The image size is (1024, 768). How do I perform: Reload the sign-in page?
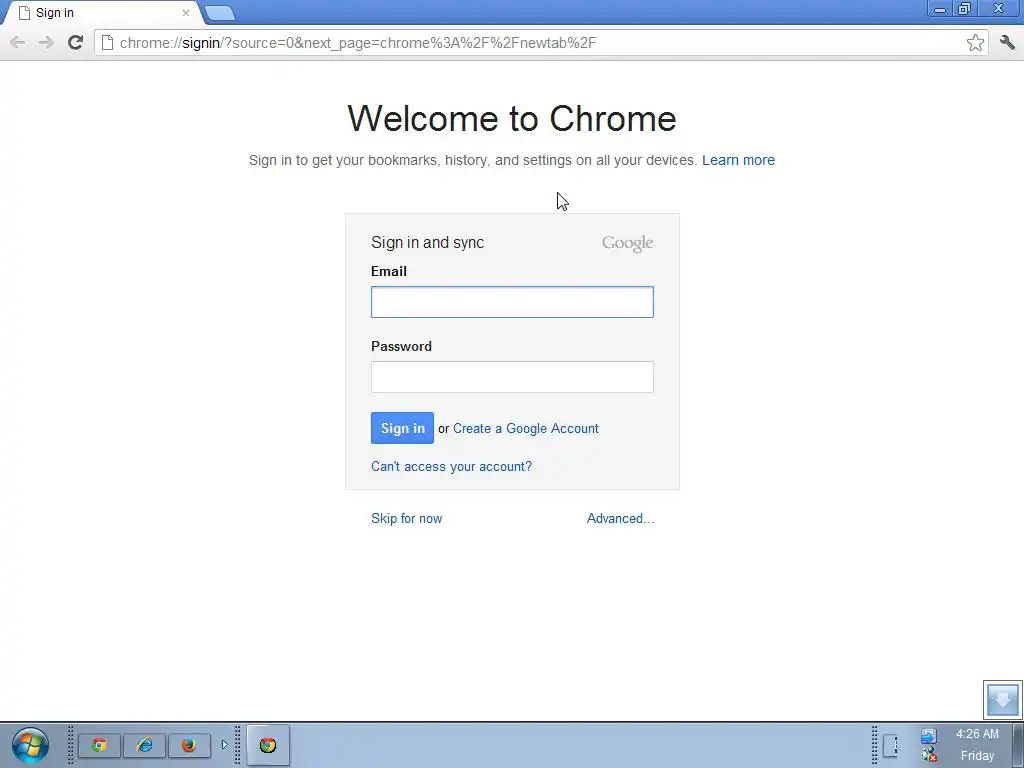(x=76, y=43)
